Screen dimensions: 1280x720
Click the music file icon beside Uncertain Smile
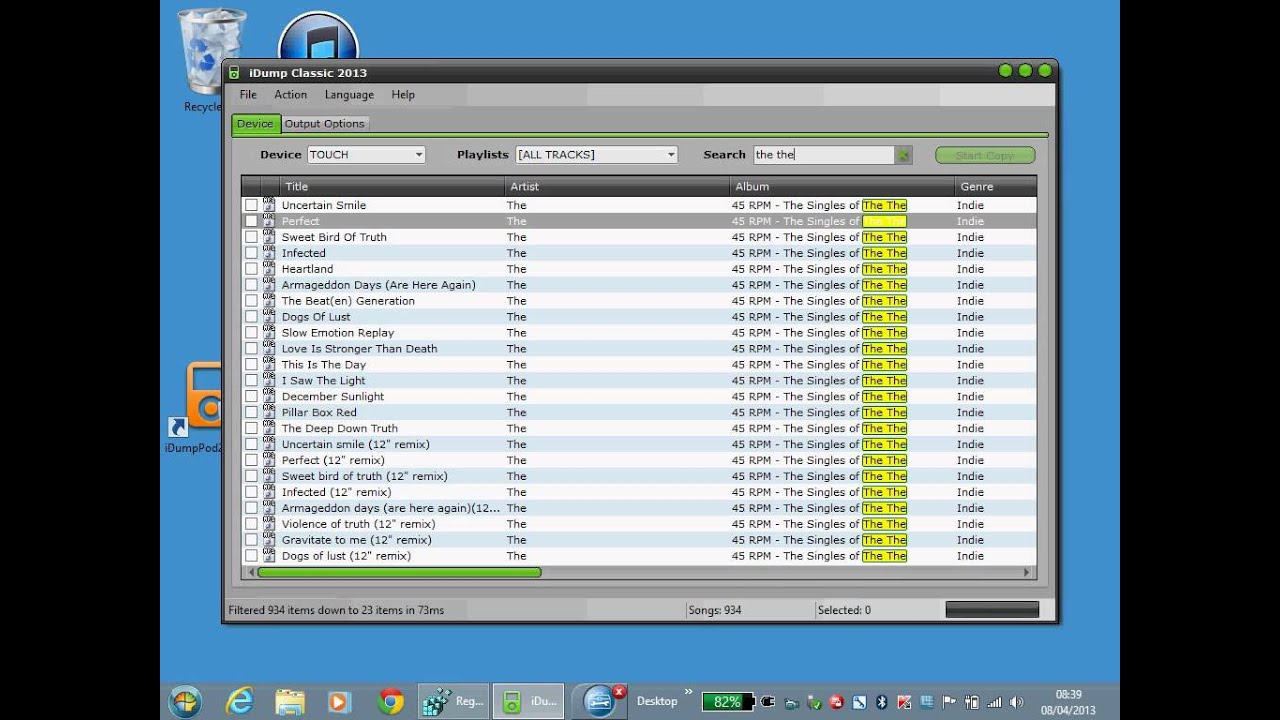click(269, 204)
